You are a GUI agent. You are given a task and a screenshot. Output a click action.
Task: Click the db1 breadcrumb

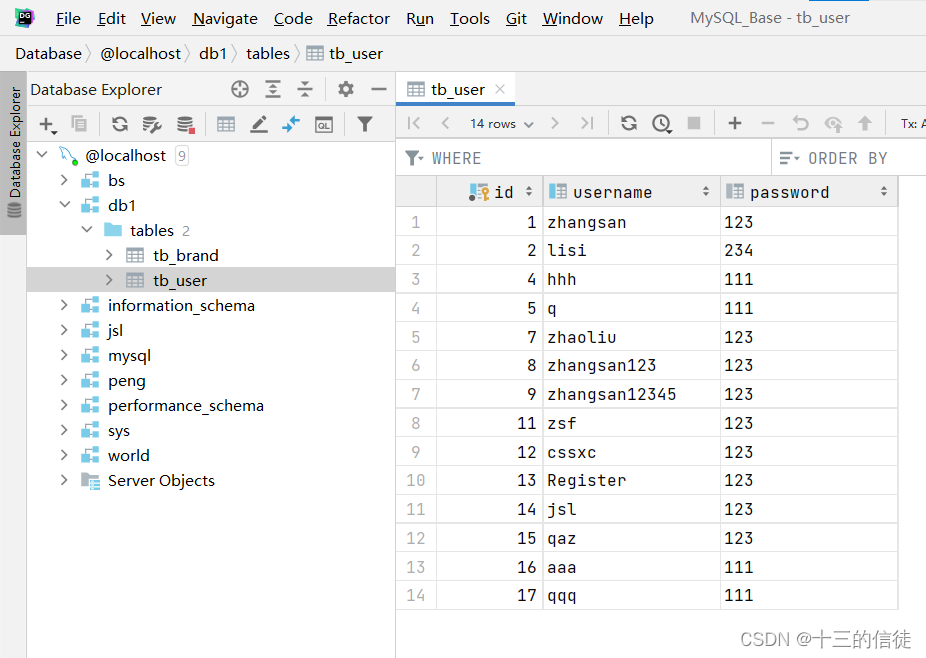[213, 54]
